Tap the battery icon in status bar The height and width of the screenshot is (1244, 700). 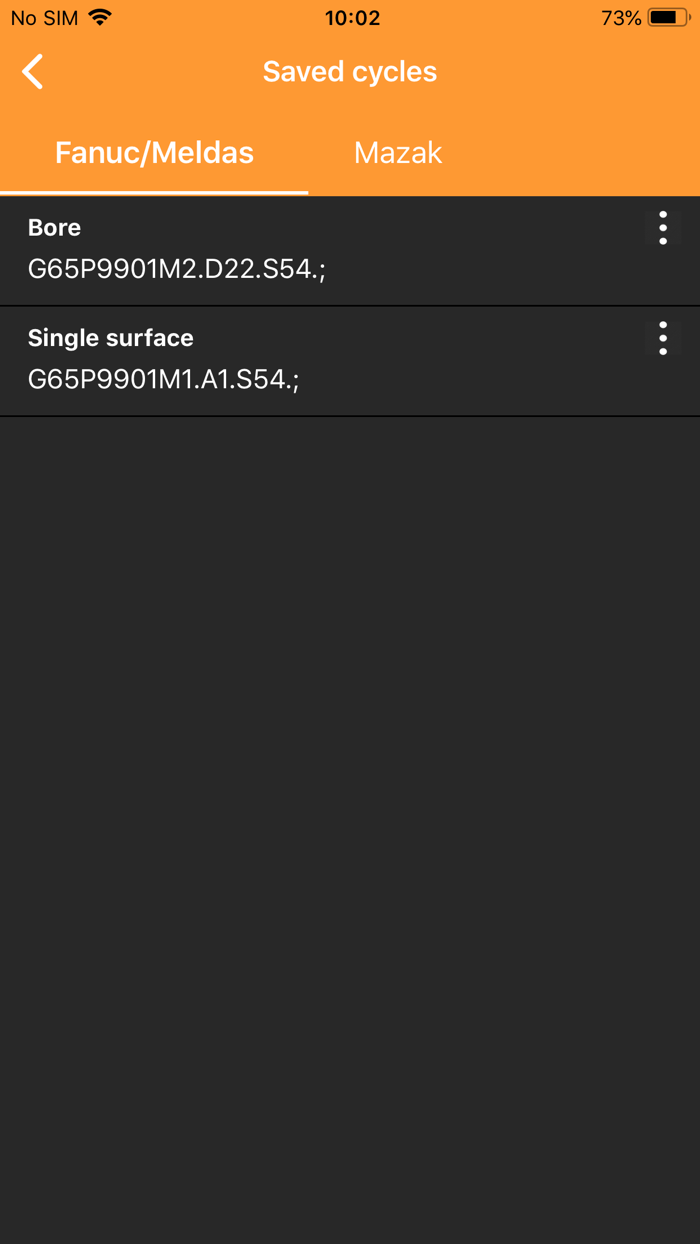[x=669, y=17]
